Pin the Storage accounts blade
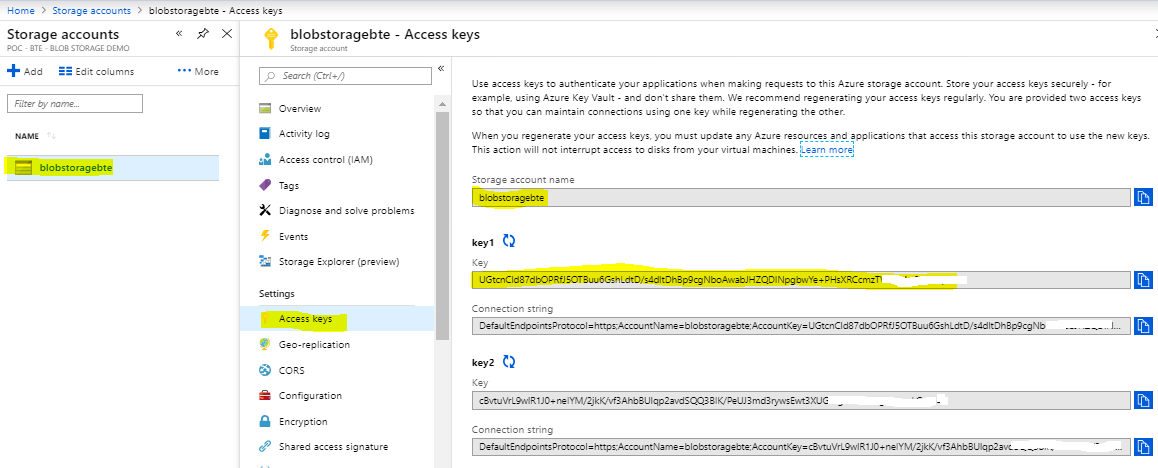This screenshot has width=1158, height=468. click(203, 34)
